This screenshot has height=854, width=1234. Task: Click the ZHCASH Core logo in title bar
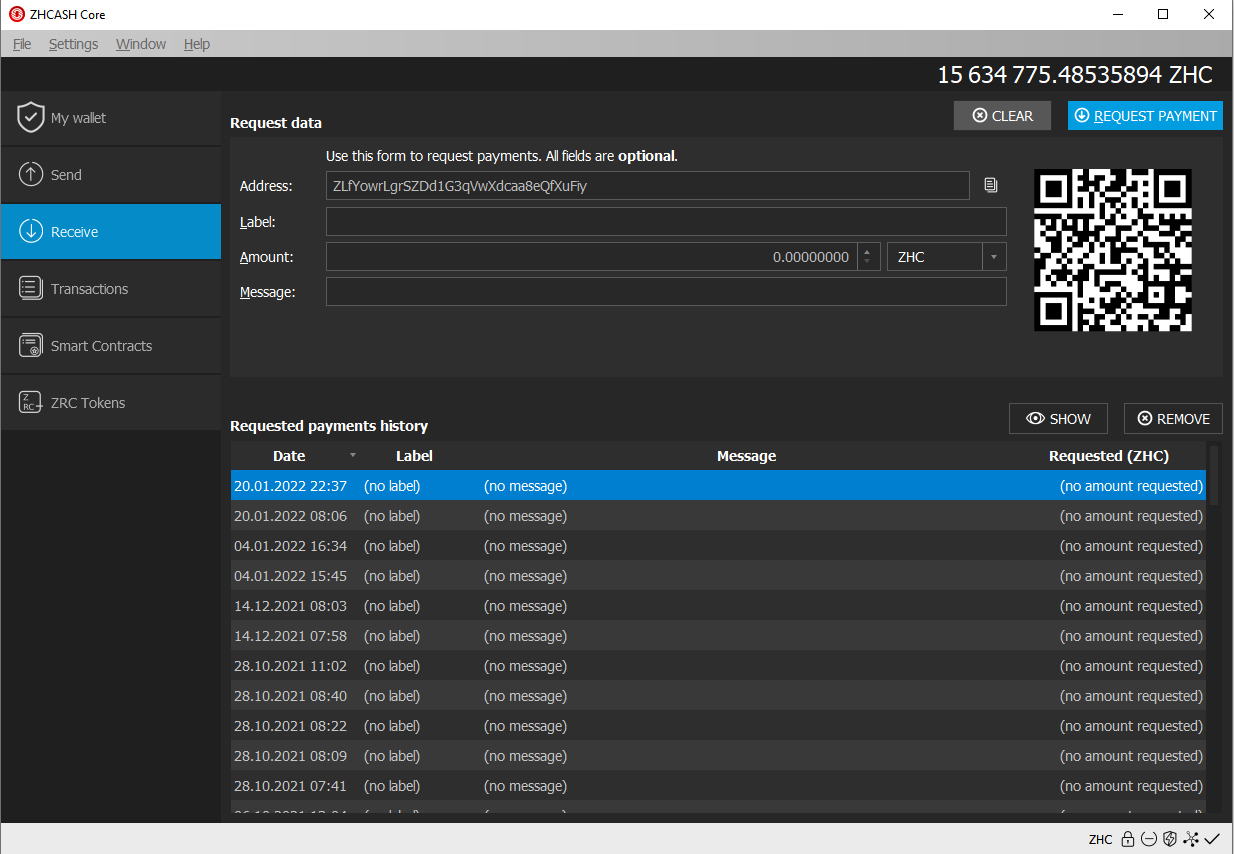pyautogui.click(x=15, y=15)
